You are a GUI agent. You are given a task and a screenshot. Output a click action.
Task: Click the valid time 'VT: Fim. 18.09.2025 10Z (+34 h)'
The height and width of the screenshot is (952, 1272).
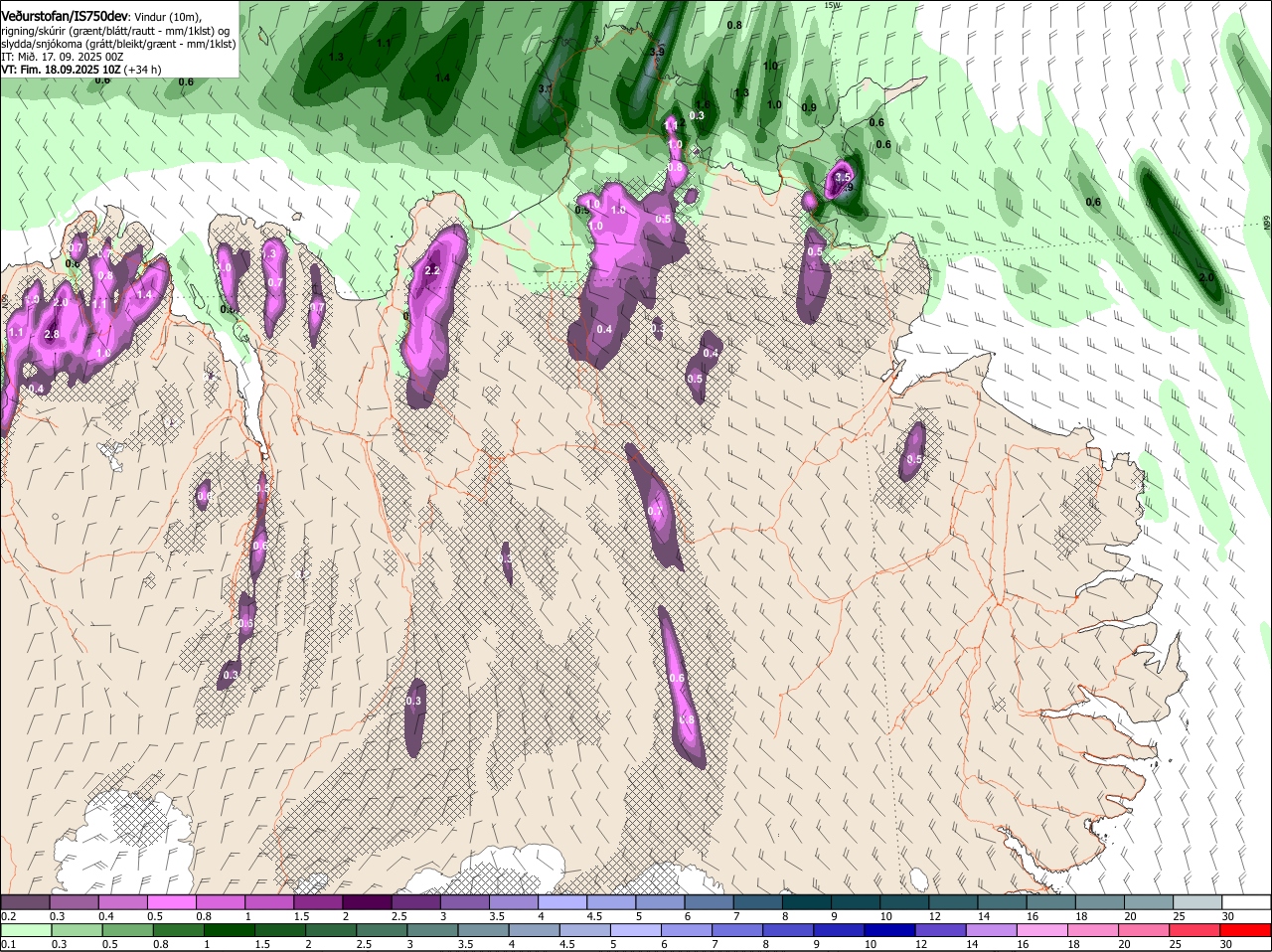[81, 70]
